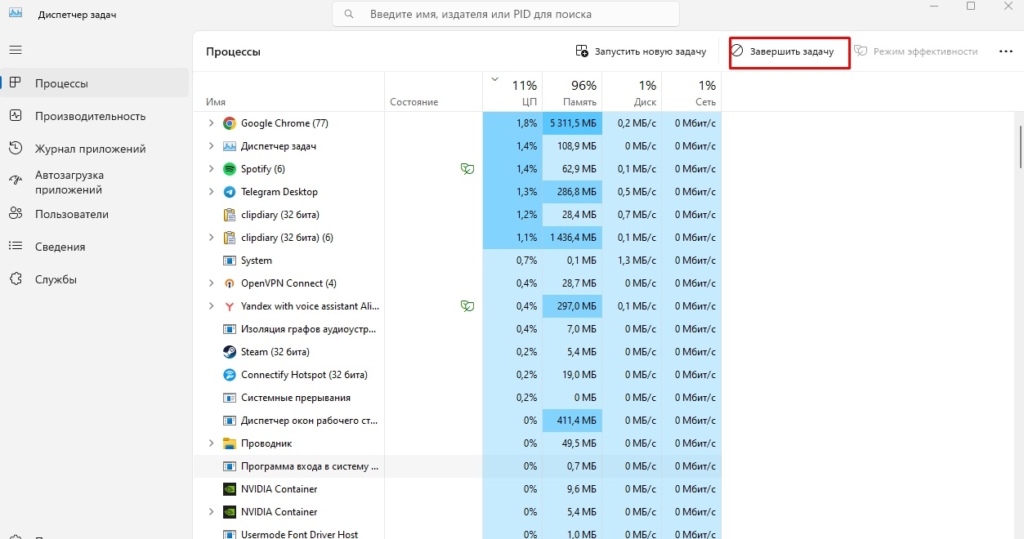Viewport: 1024px width, 539px height.
Task: Click the Диспетчер задач row icon
Action: click(x=229, y=146)
